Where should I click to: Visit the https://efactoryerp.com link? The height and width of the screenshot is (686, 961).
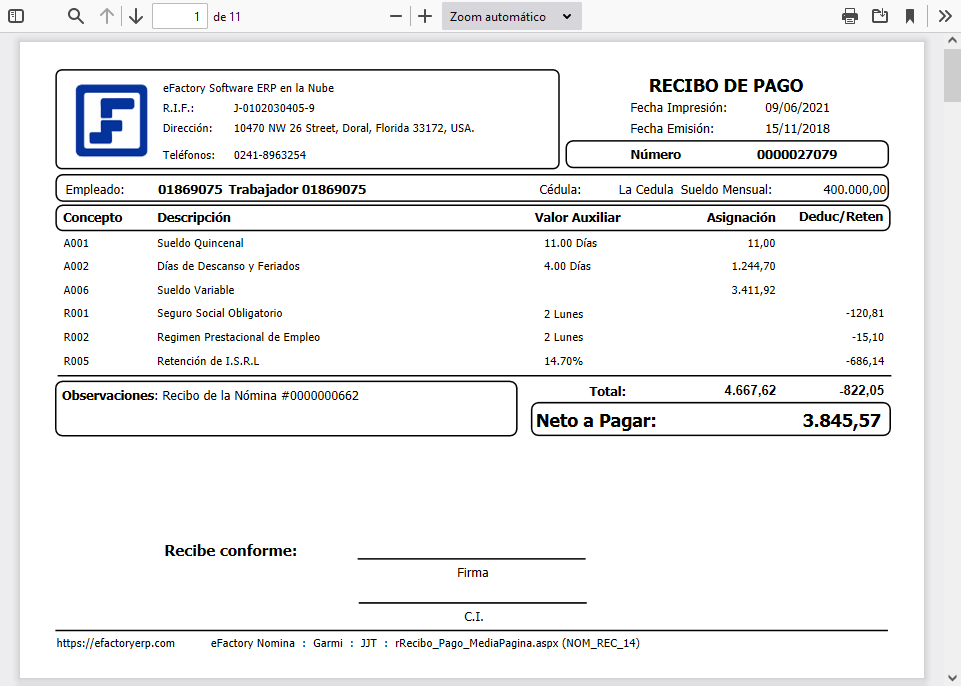115,643
